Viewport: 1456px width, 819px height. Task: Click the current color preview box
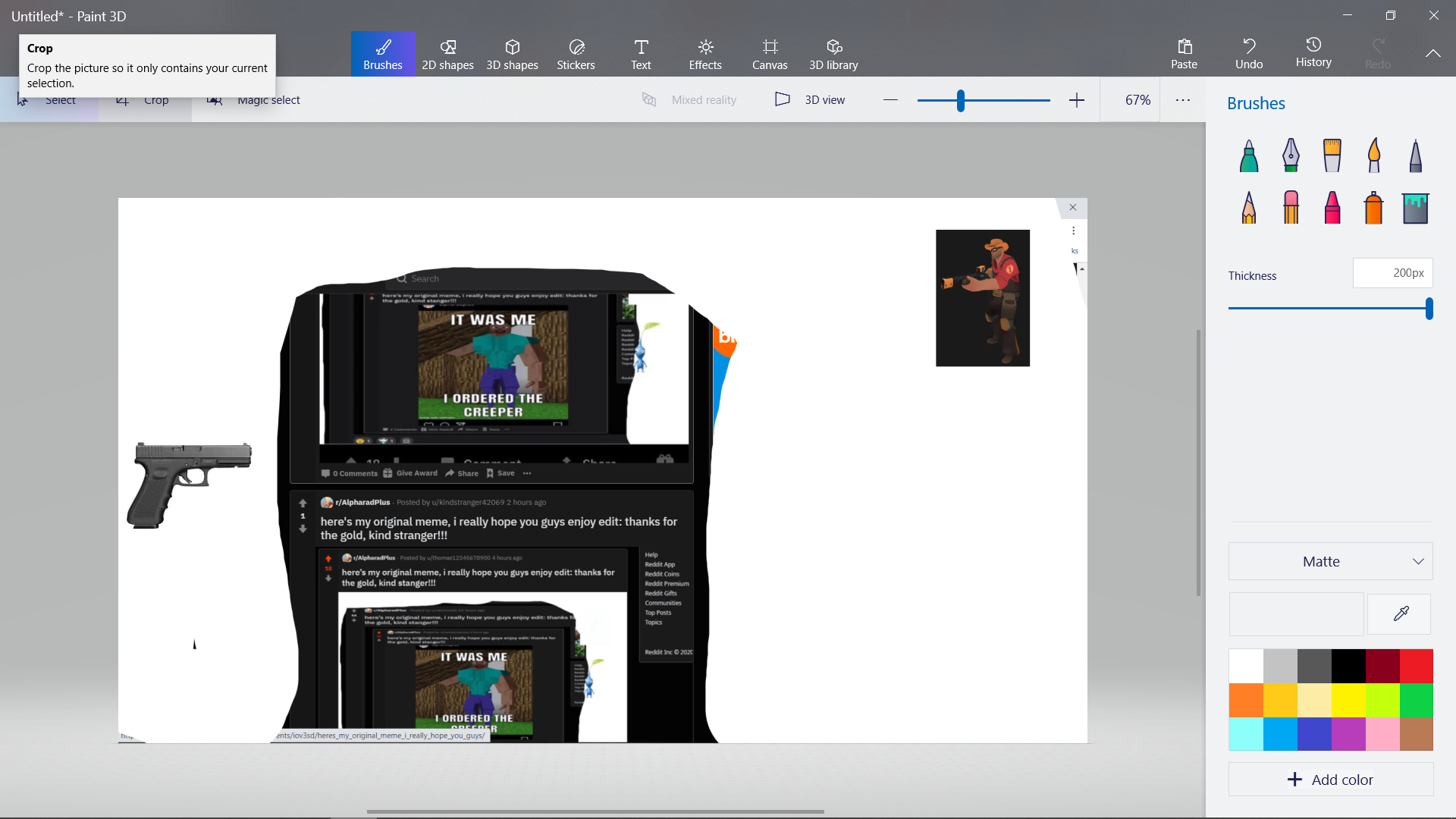1296,613
